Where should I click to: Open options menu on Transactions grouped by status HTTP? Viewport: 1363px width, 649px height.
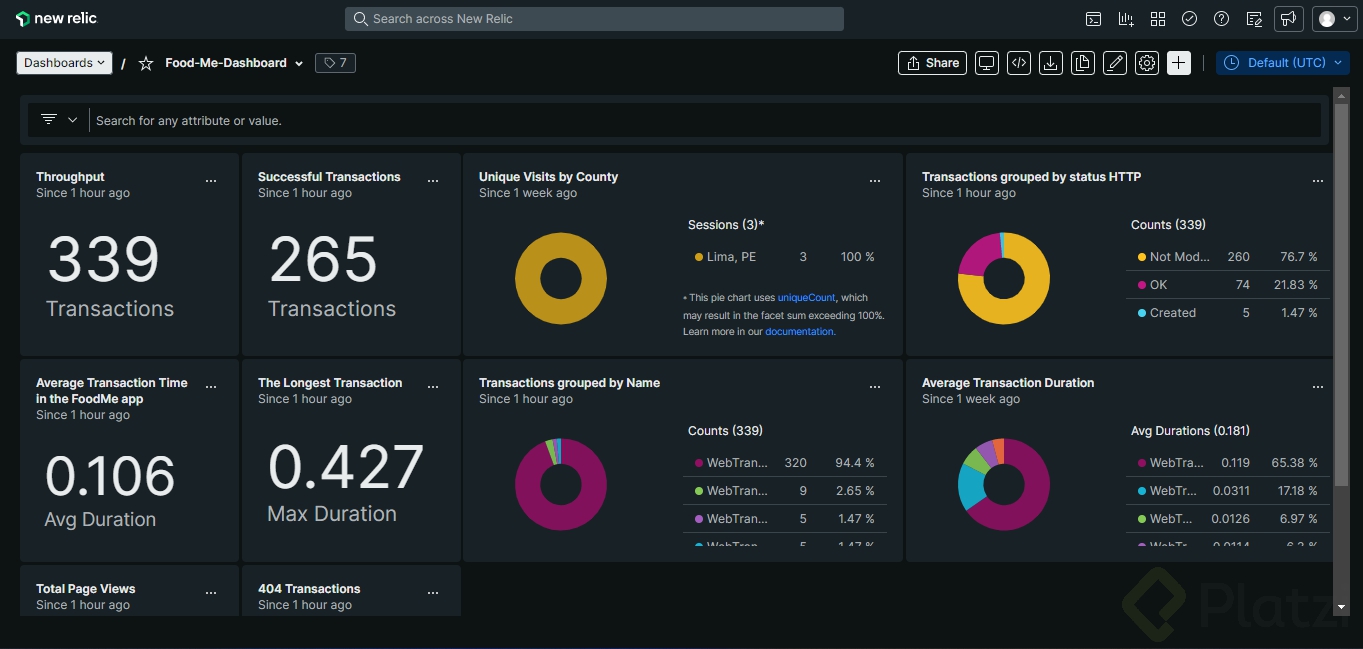pos(1318,181)
